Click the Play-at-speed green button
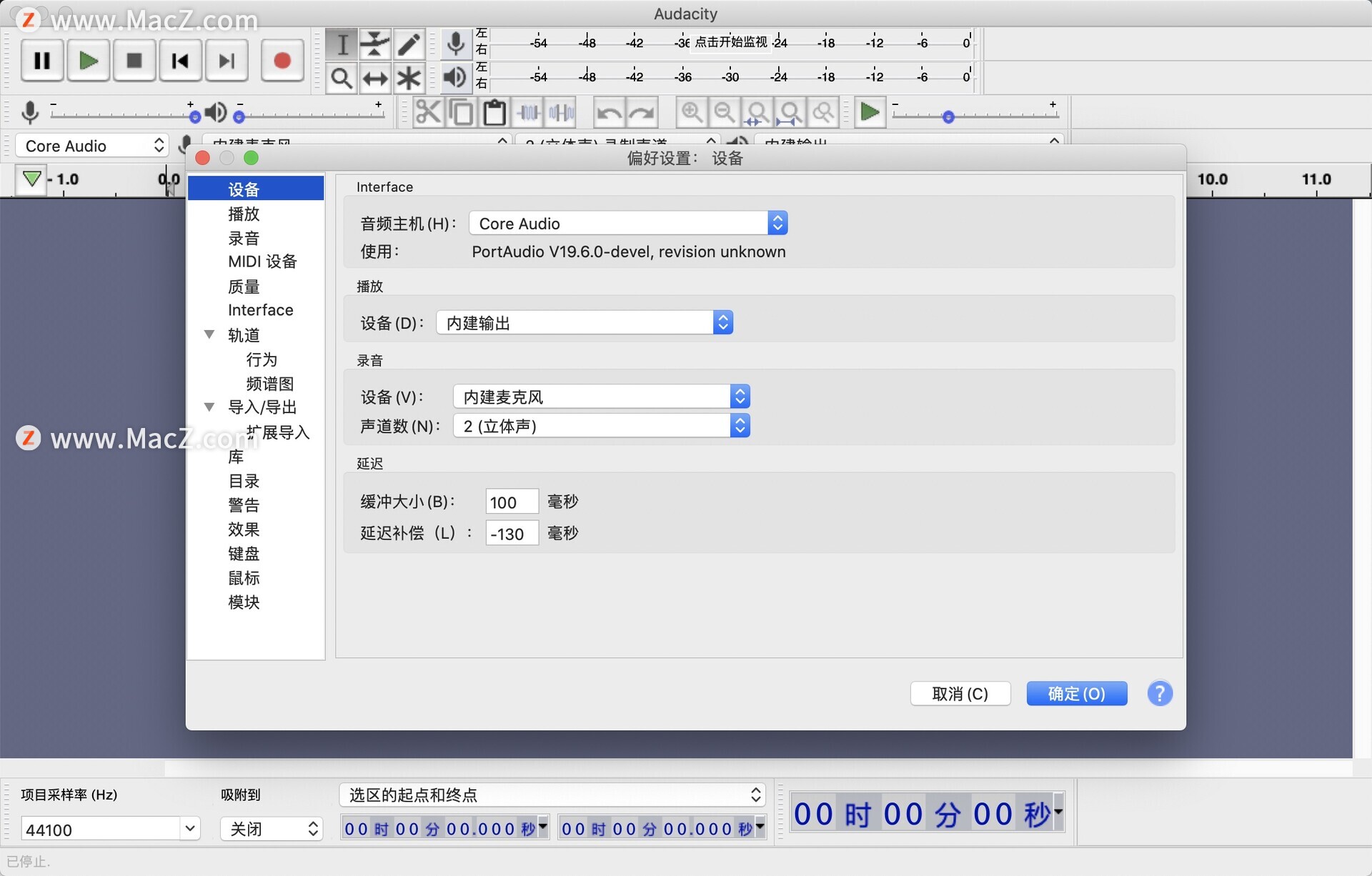This screenshot has width=1372, height=876. point(870,113)
